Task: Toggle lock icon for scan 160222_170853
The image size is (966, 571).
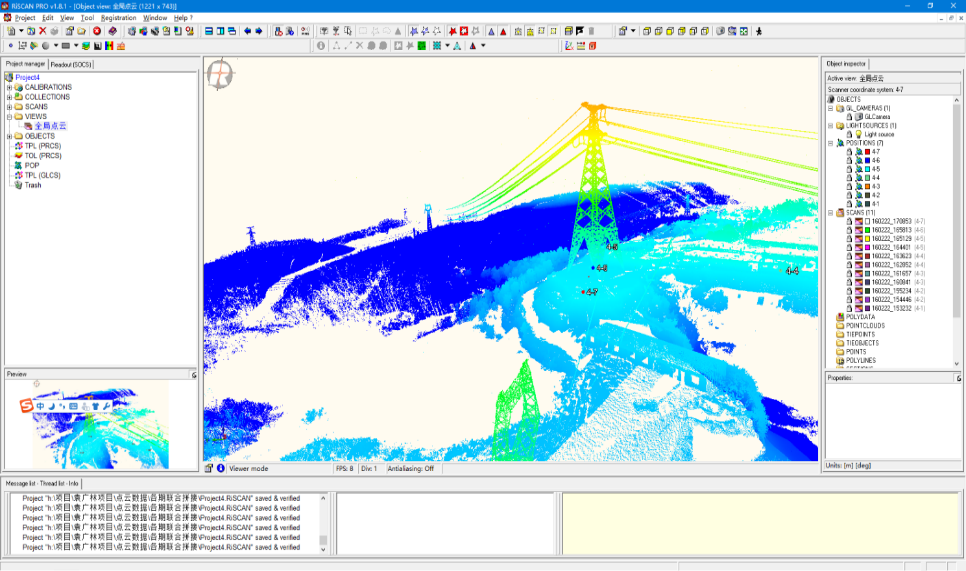Action: (x=849, y=221)
